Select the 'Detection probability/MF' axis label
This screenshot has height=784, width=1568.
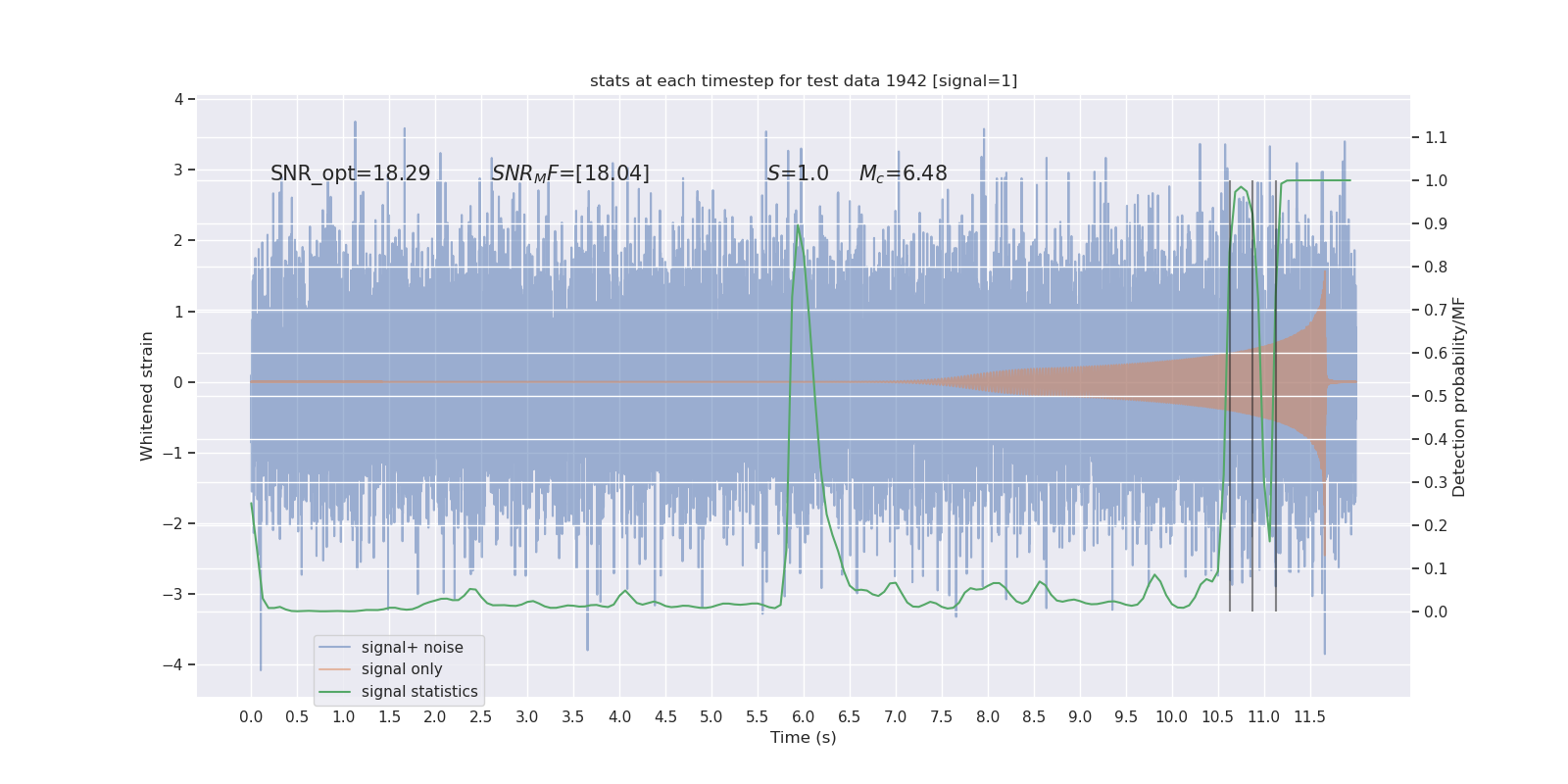1459,397
